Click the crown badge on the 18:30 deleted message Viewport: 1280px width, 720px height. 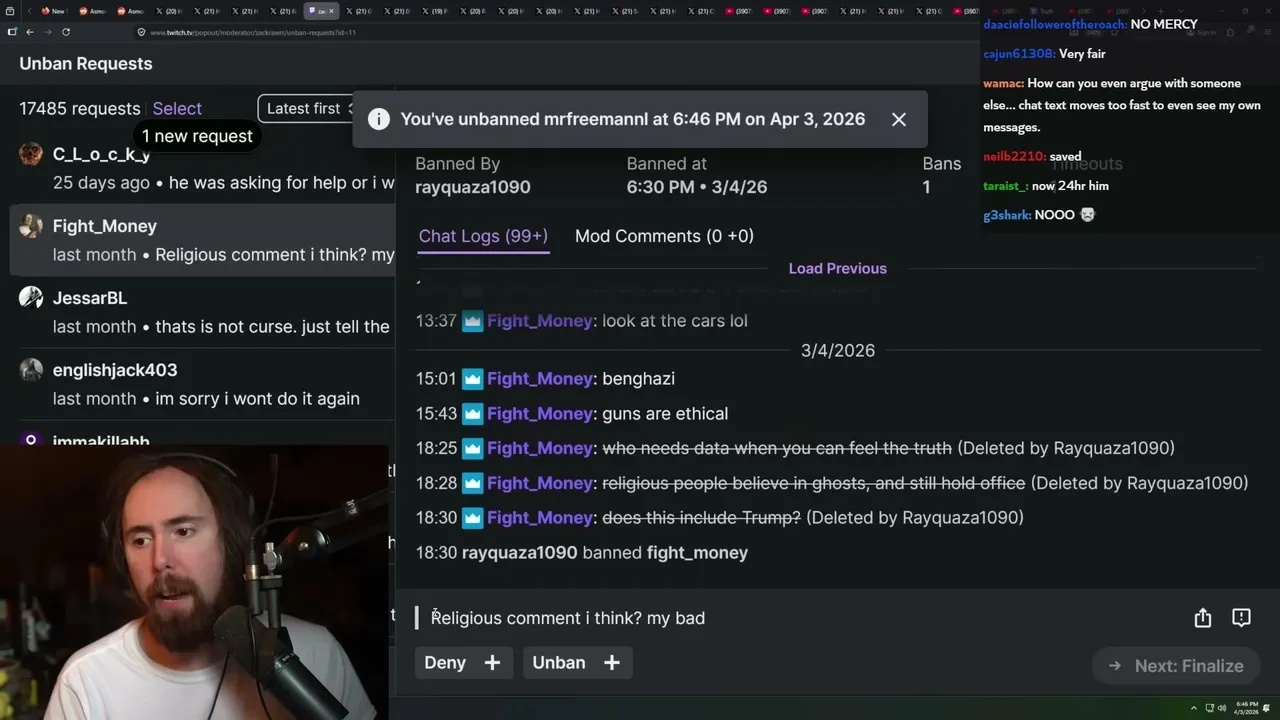pos(472,518)
